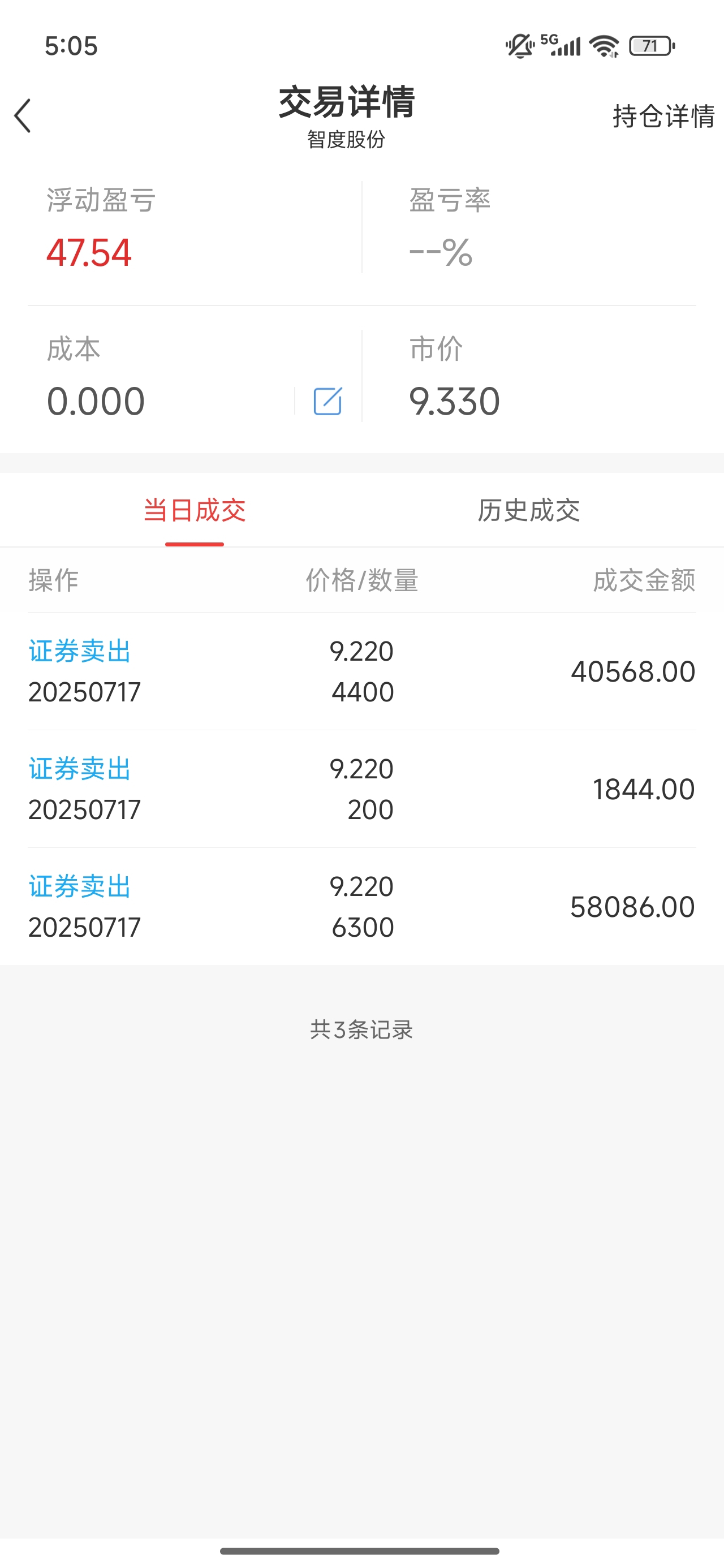Tap the 成本 value 0.000
The height and width of the screenshot is (1568, 724).
(96, 402)
